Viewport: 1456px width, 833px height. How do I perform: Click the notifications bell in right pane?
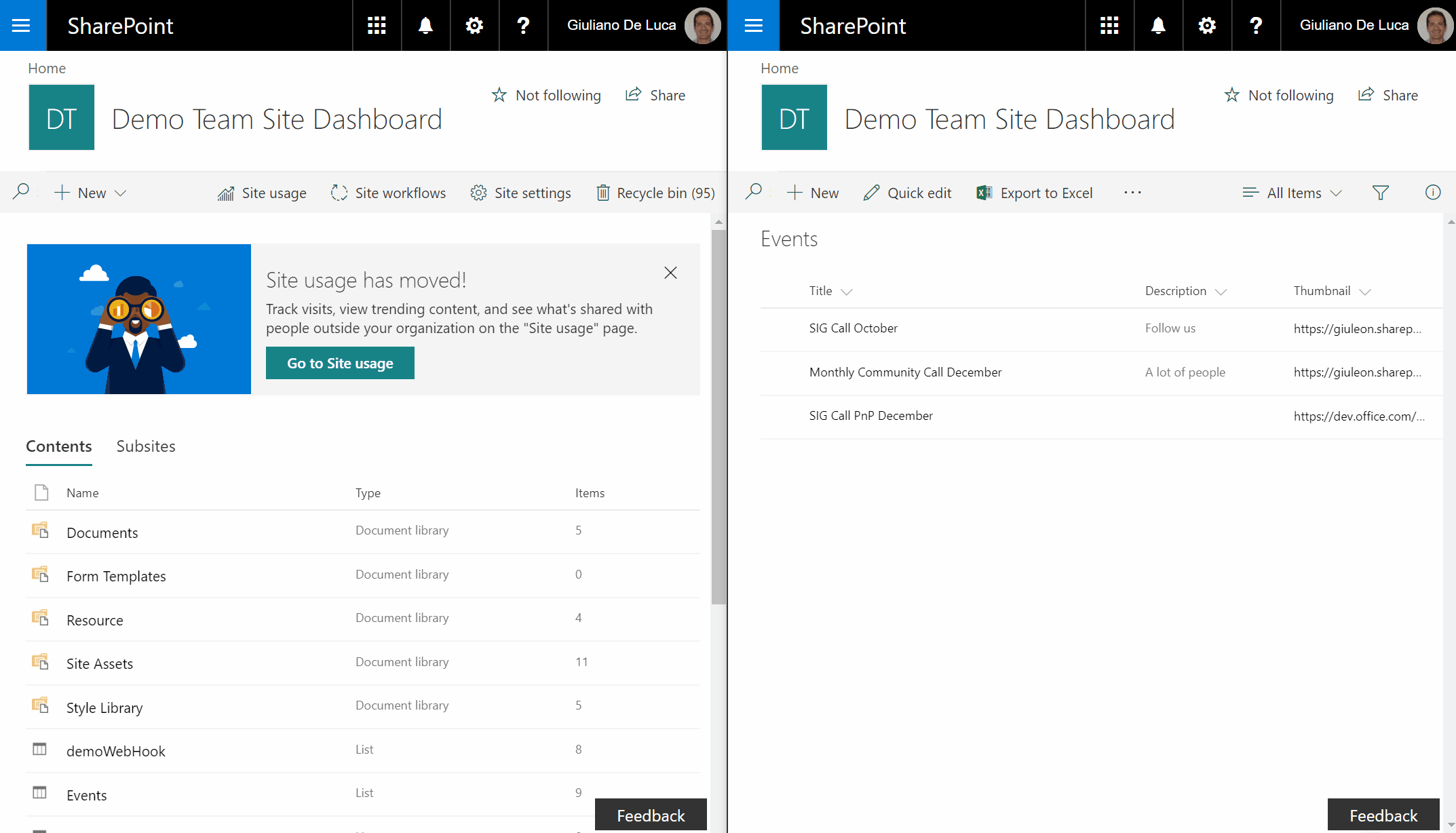click(x=1158, y=26)
